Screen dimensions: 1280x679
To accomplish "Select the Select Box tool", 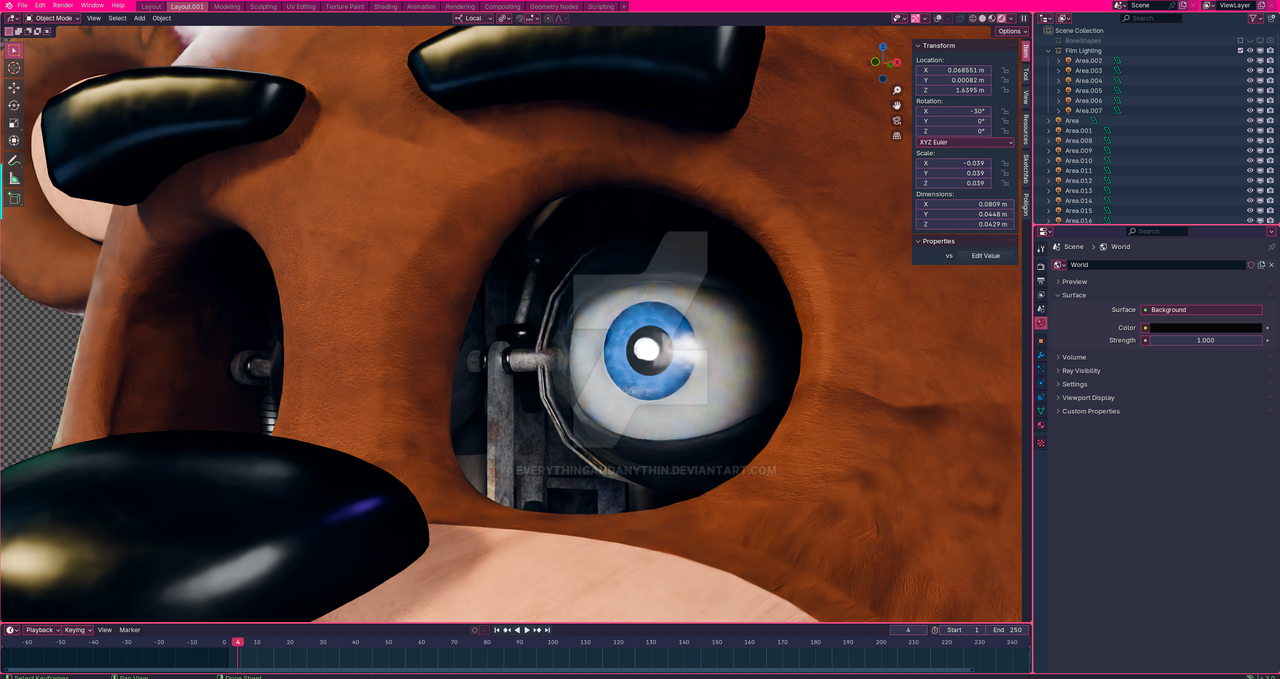I will click(x=14, y=50).
